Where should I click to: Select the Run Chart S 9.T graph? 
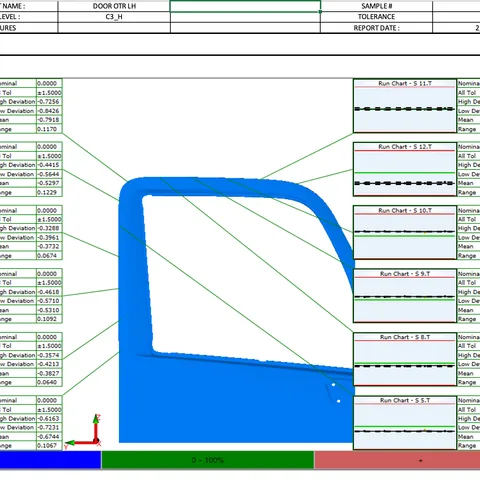pos(405,296)
